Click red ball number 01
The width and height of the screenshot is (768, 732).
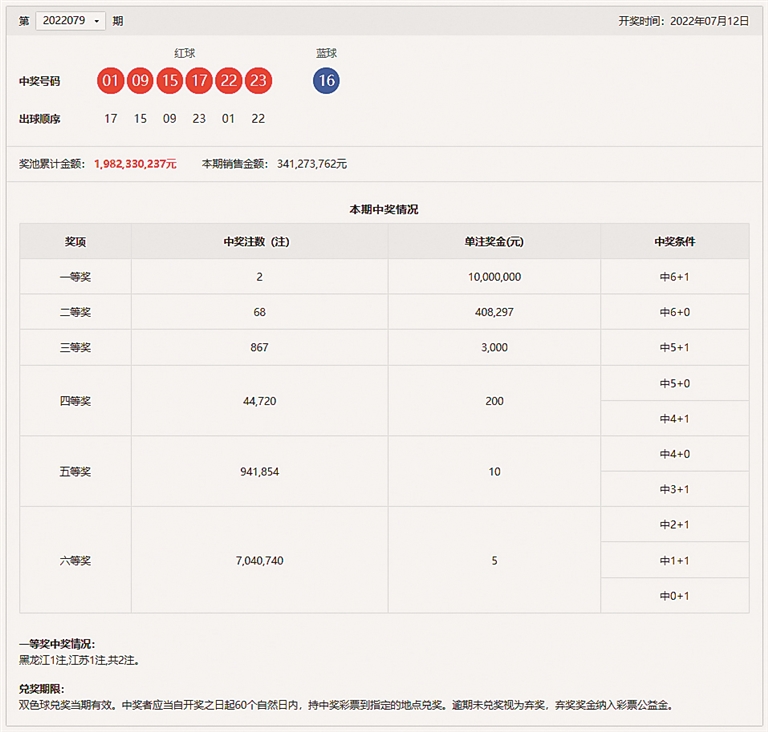110,81
